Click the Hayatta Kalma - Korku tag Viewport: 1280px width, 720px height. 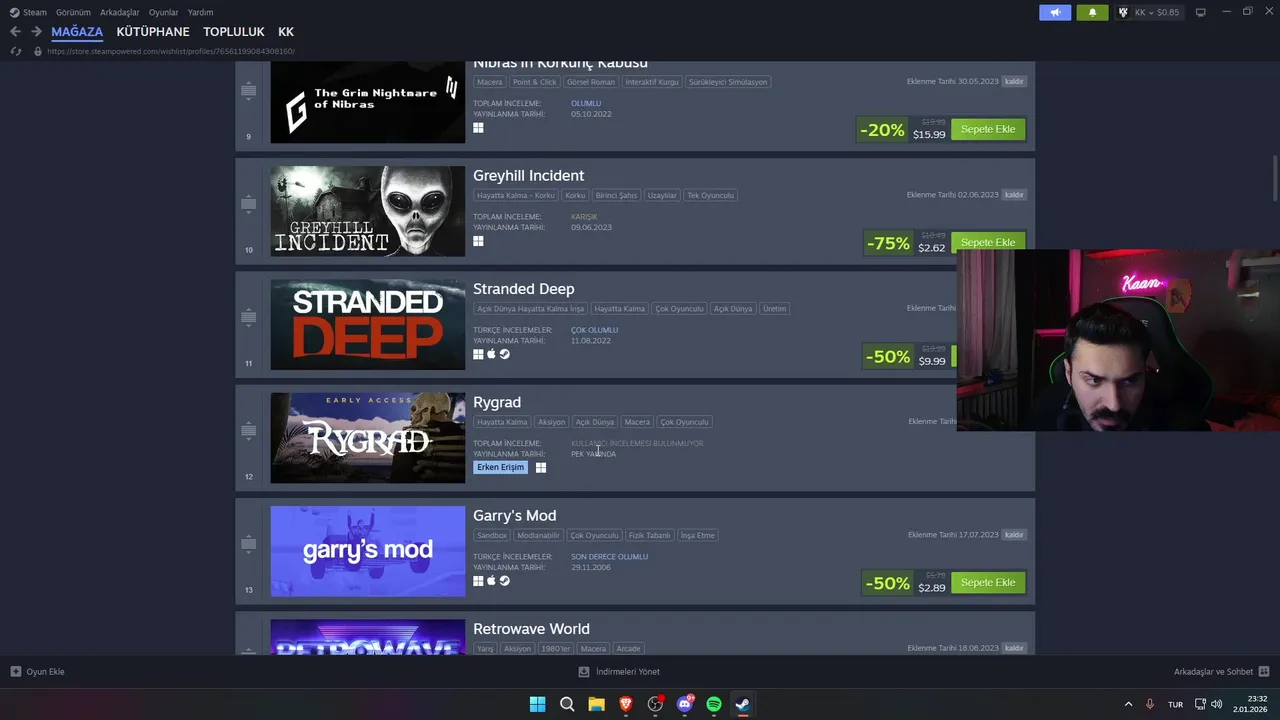[516, 195]
